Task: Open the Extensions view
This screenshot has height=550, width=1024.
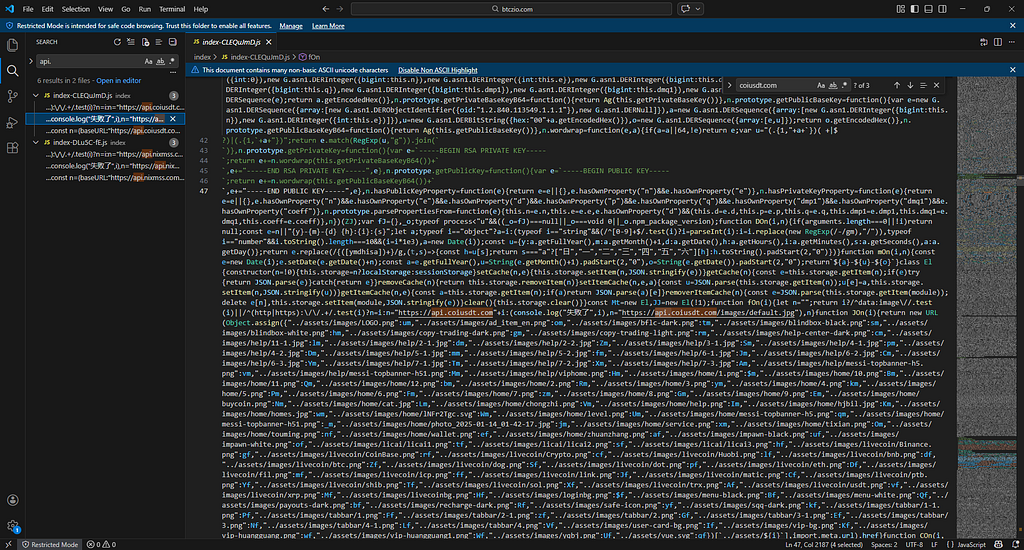Action: pyautogui.click(x=12, y=148)
